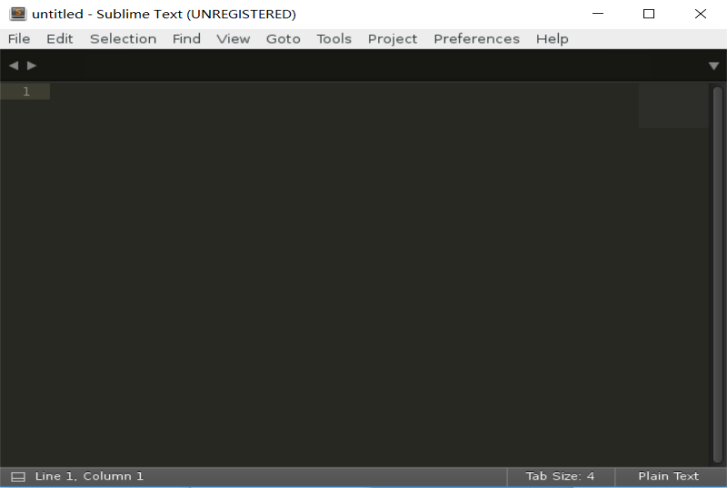Close the Sublime Text window
Image resolution: width=728 pixels, height=488 pixels.
coord(700,13)
